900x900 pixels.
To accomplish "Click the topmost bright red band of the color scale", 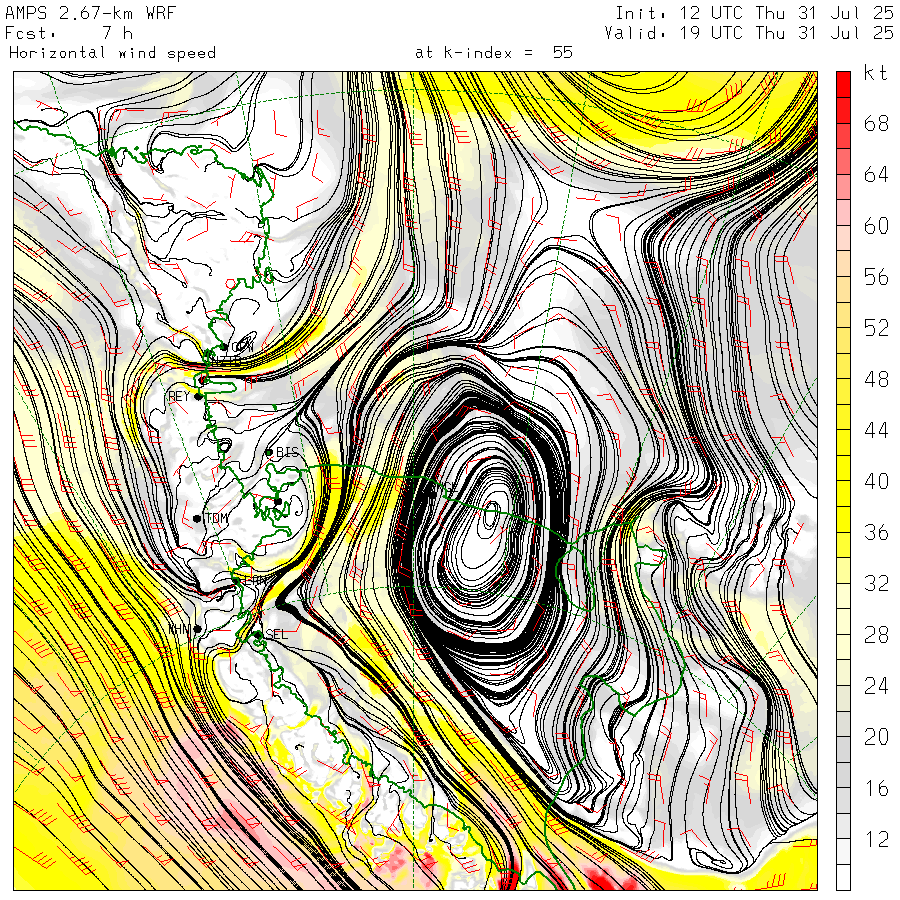I will pos(843,84).
